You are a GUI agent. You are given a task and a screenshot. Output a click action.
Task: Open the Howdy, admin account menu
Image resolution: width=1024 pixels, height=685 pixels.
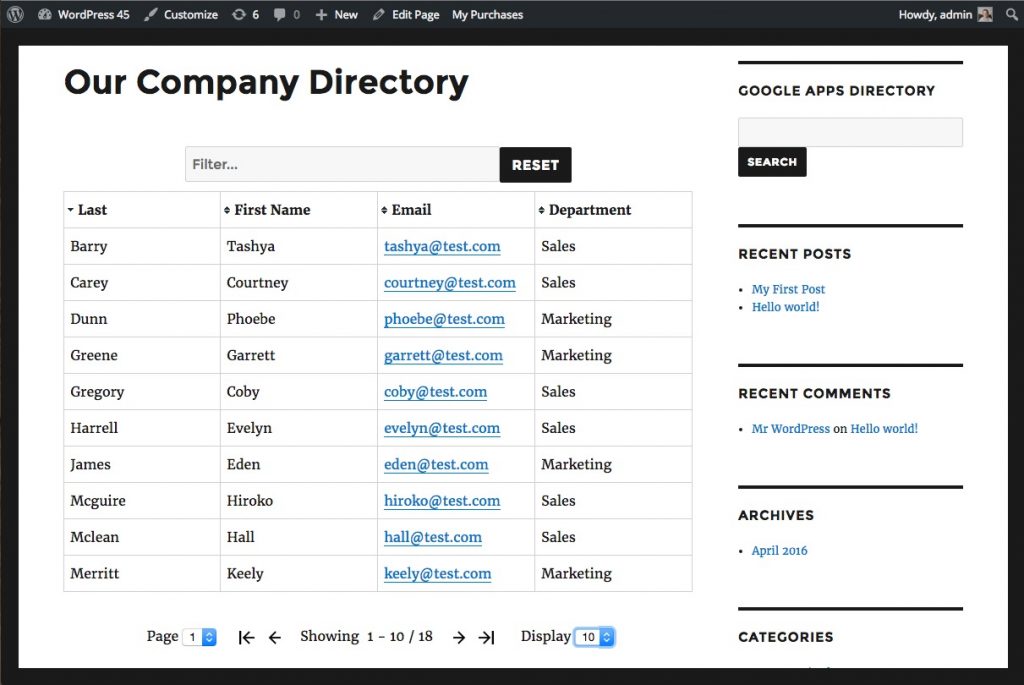click(x=945, y=14)
